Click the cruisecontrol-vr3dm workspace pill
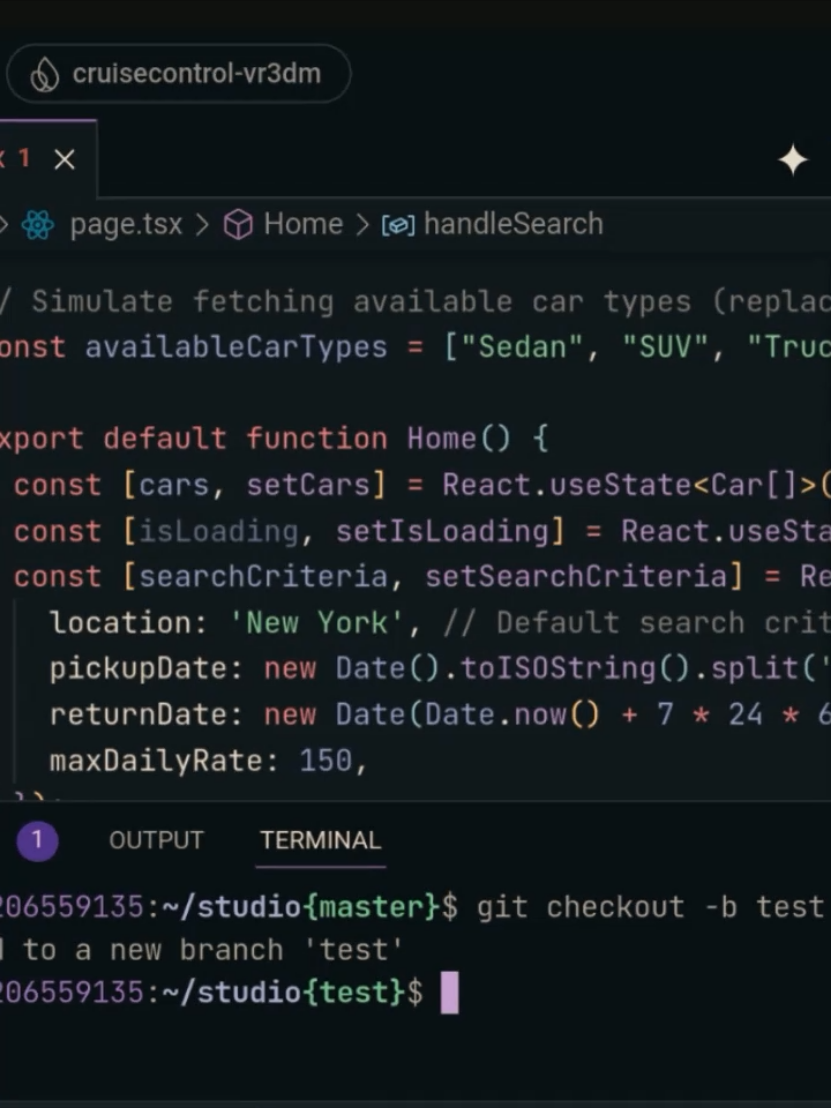This screenshot has height=1108, width=831. [178, 73]
